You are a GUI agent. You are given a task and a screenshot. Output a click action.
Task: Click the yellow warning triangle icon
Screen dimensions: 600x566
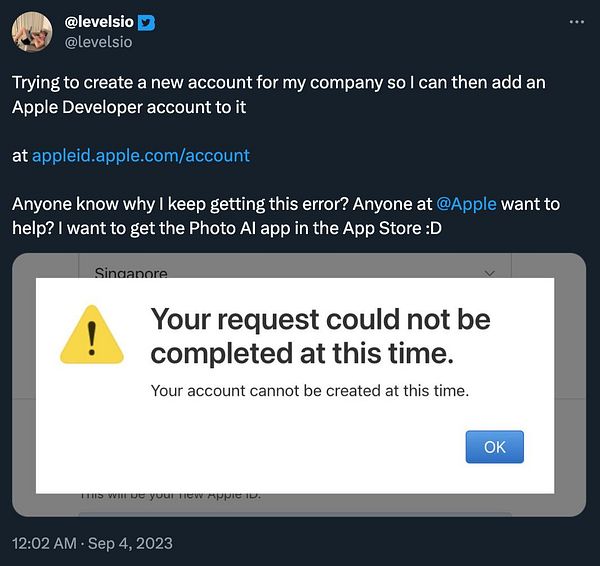91,335
